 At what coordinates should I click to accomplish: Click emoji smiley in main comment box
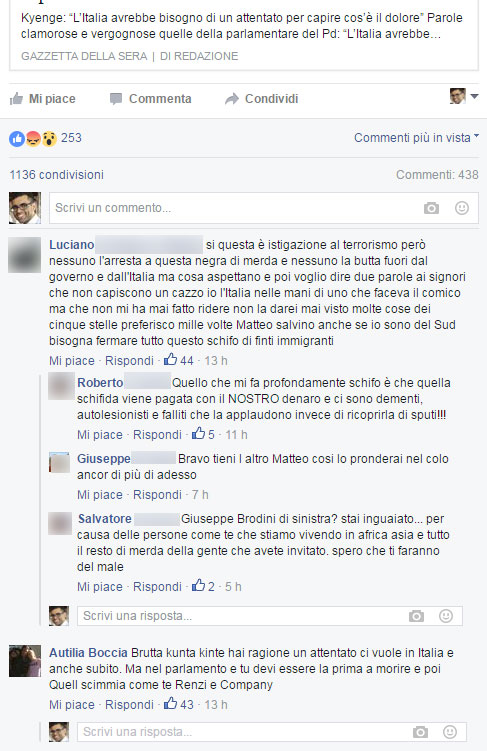462,208
